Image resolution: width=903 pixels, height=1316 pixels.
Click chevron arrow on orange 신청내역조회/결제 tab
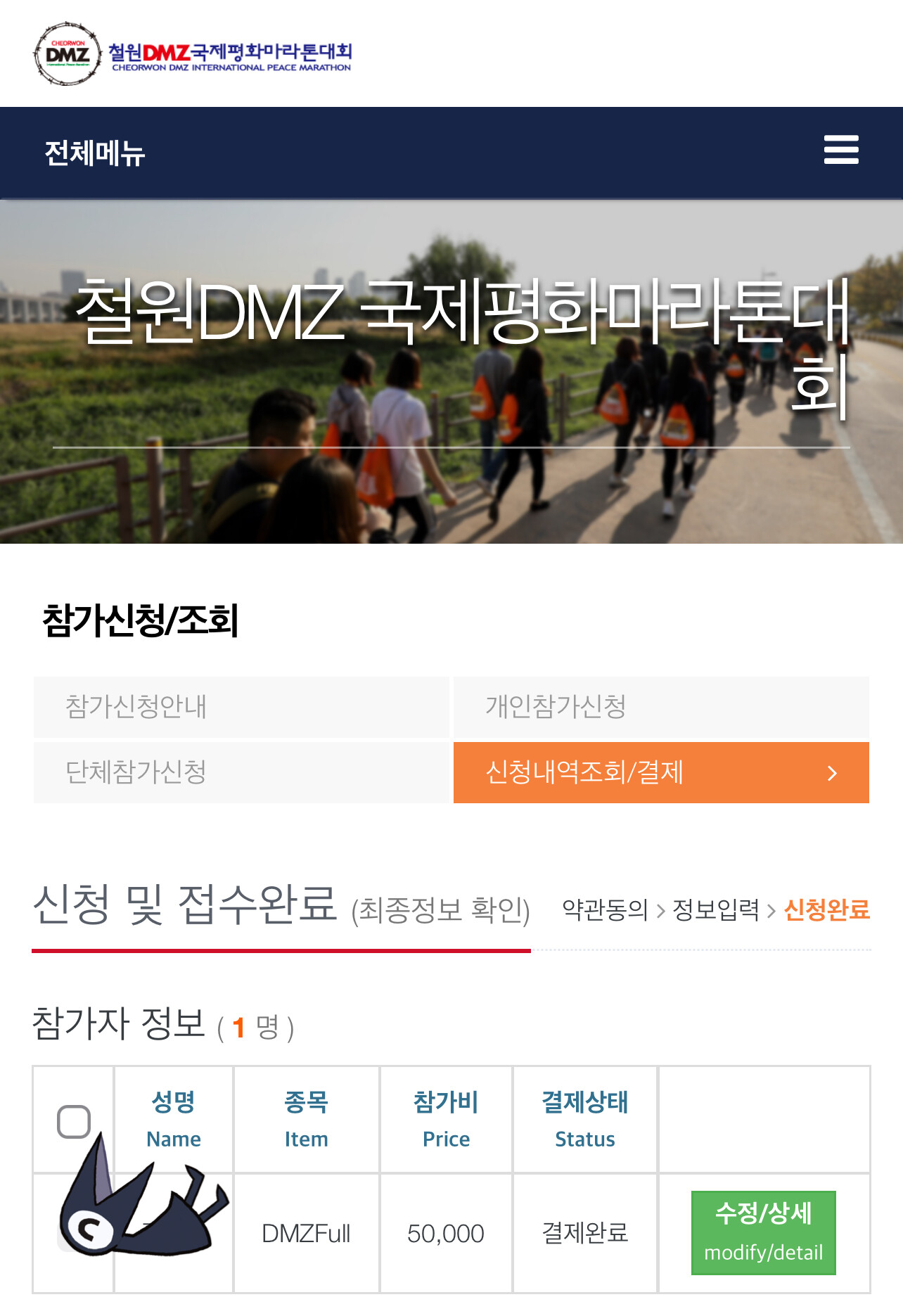[x=833, y=773]
